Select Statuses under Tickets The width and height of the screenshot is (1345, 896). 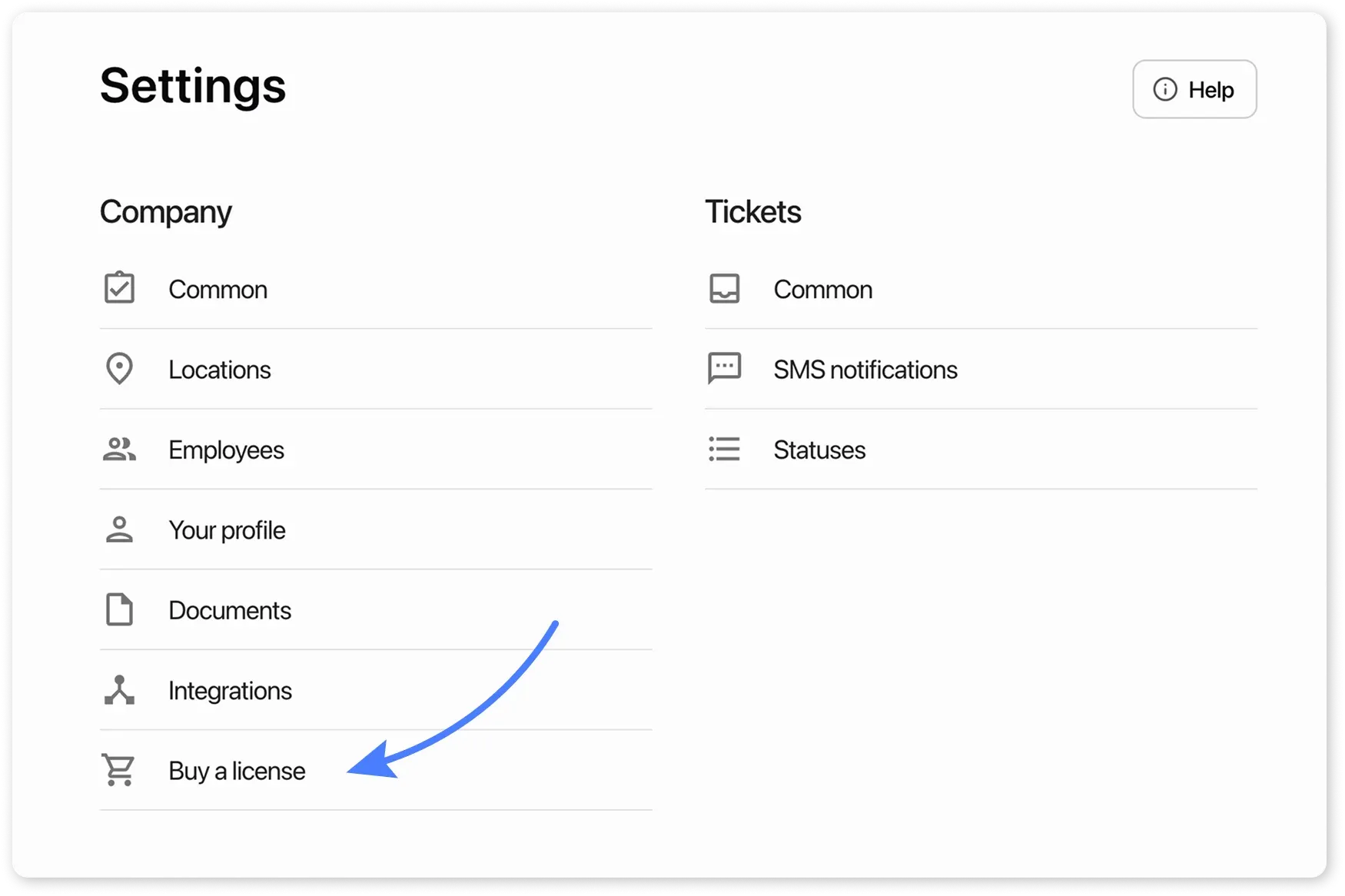coord(819,450)
